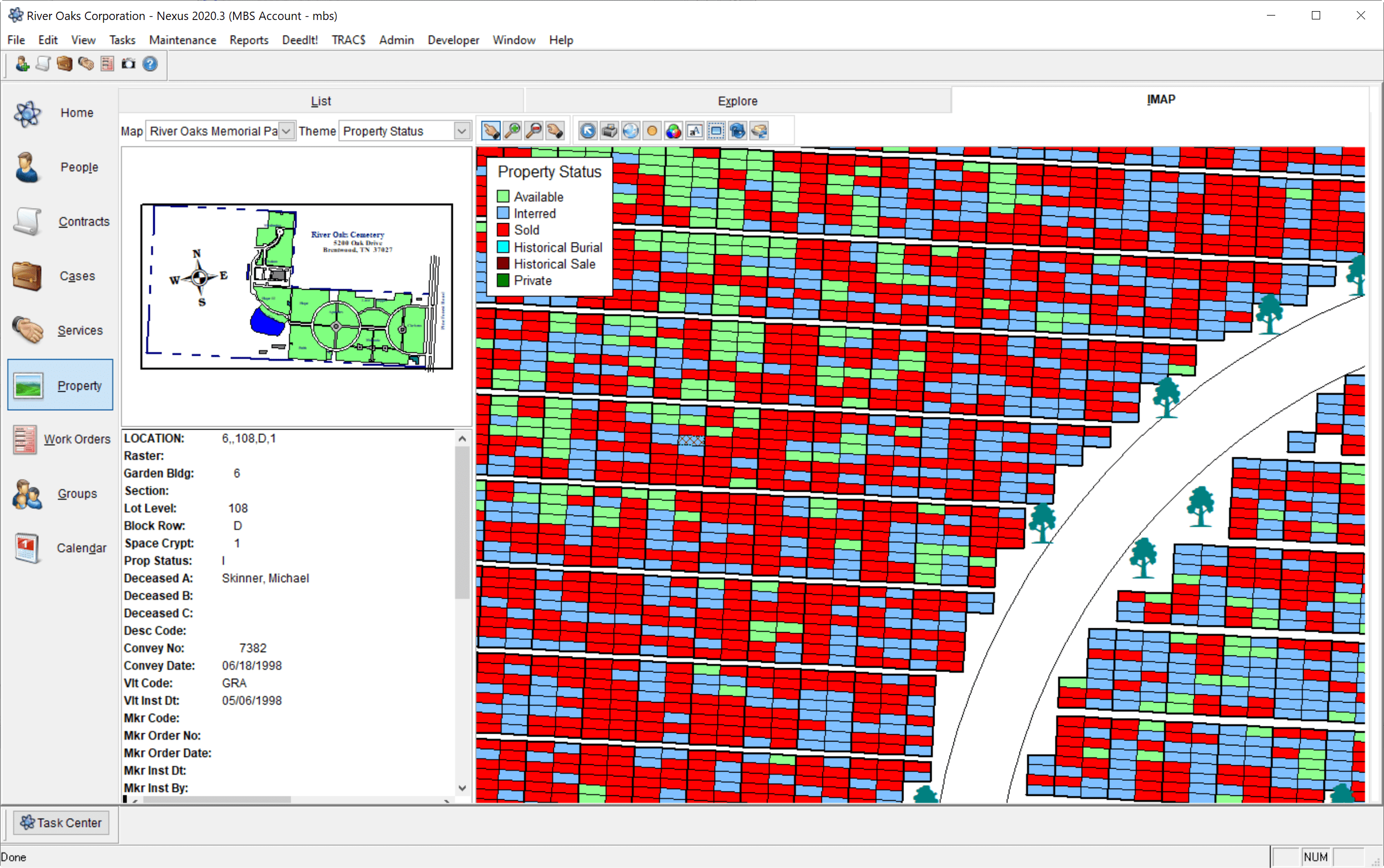Select the zoom out magnifier tool
The height and width of the screenshot is (868, 1384).
[533, 131]
